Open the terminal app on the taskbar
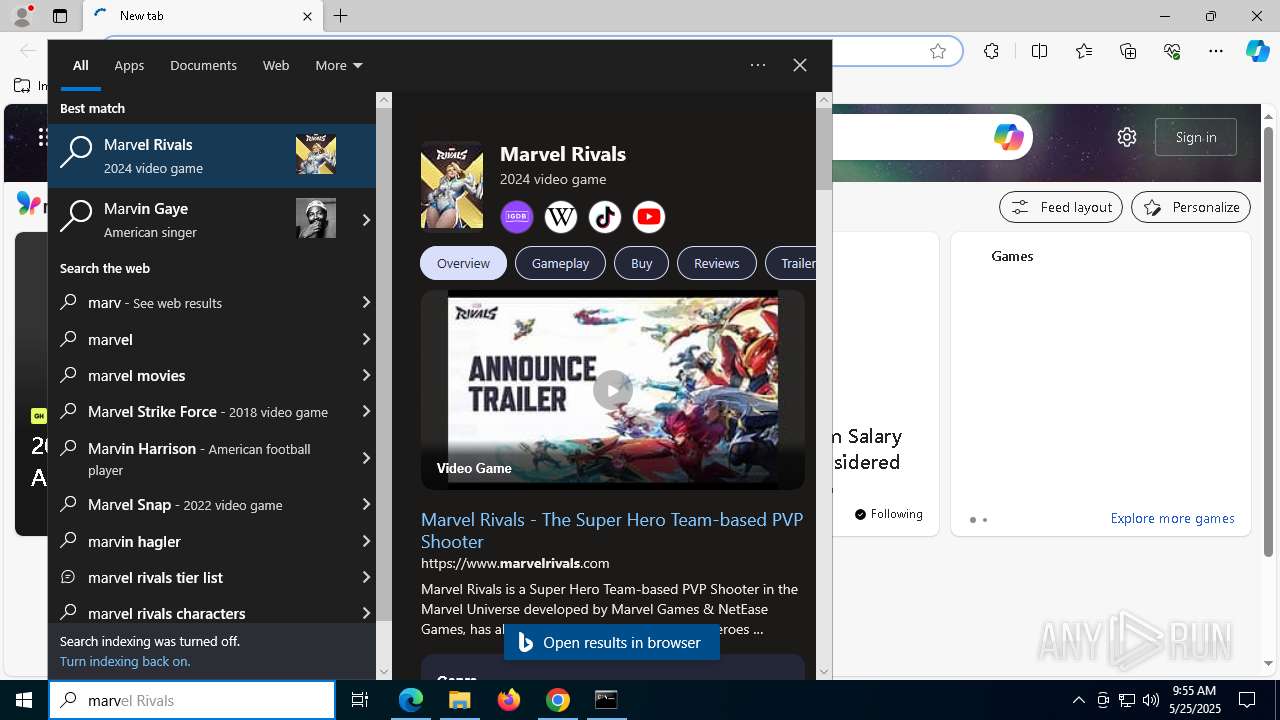Viewport: 1280px width, 720px height. pyautogui.click(x=606, y=700)
